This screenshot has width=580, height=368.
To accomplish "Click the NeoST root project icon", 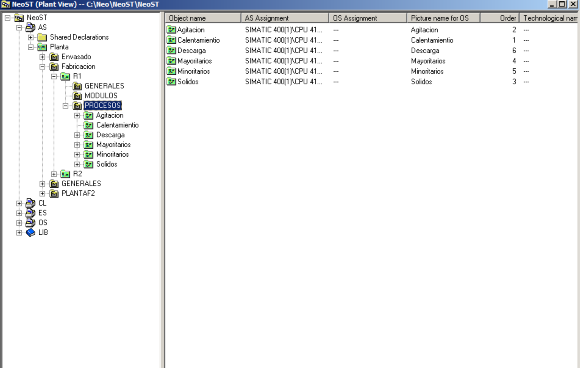I will [x=19, y=18].
